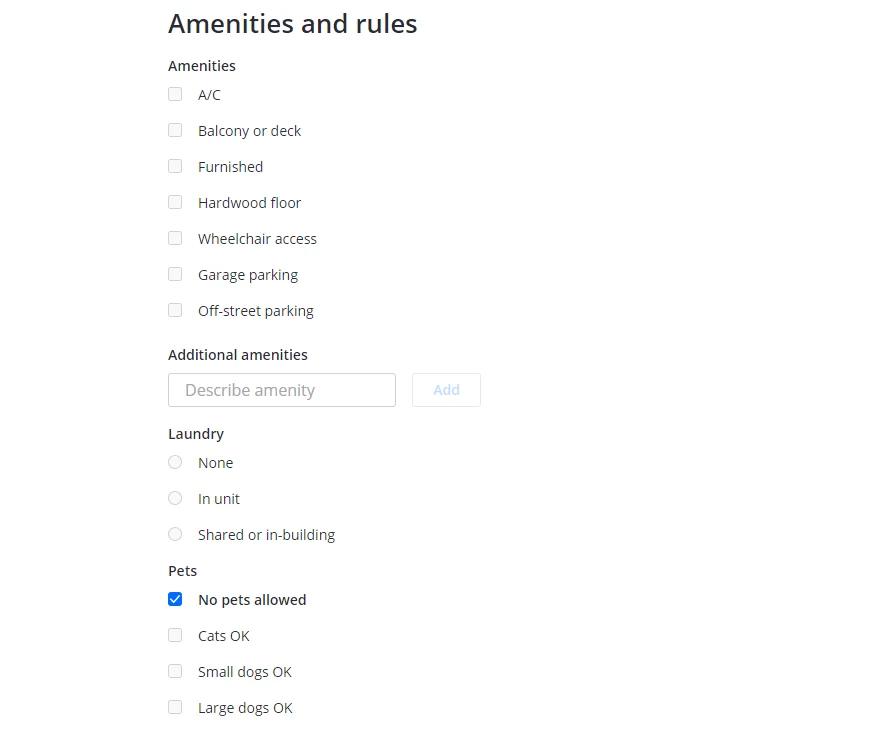
Task: Select Shared or in-building laundry
Action: pos(175,534)
